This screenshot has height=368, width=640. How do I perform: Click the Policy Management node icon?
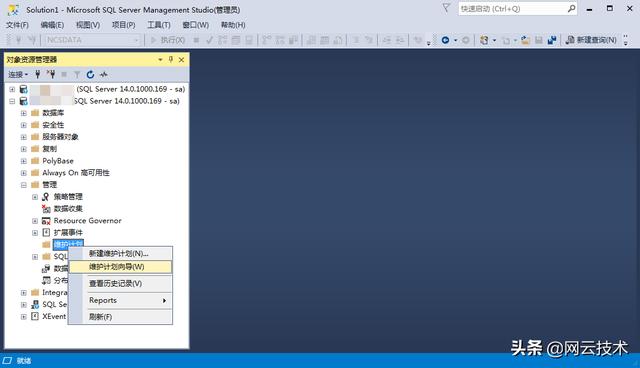[46, 197]
